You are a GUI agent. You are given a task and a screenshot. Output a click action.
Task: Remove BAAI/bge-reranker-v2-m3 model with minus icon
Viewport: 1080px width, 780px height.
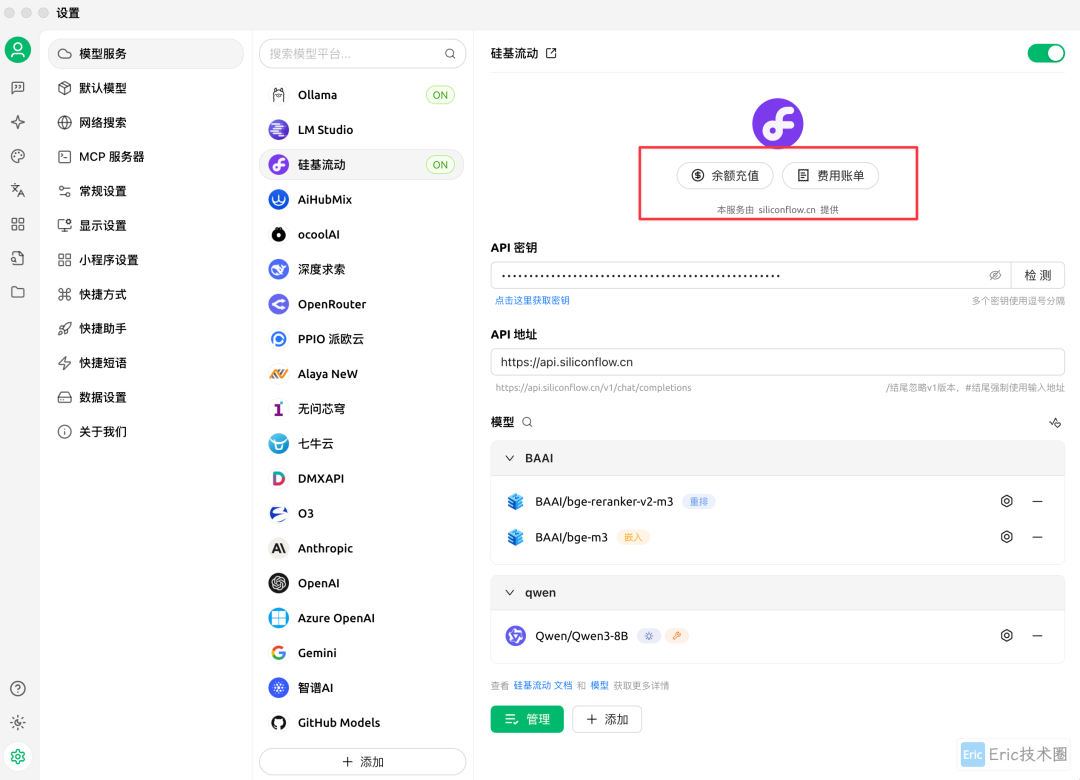point(1037,501)
